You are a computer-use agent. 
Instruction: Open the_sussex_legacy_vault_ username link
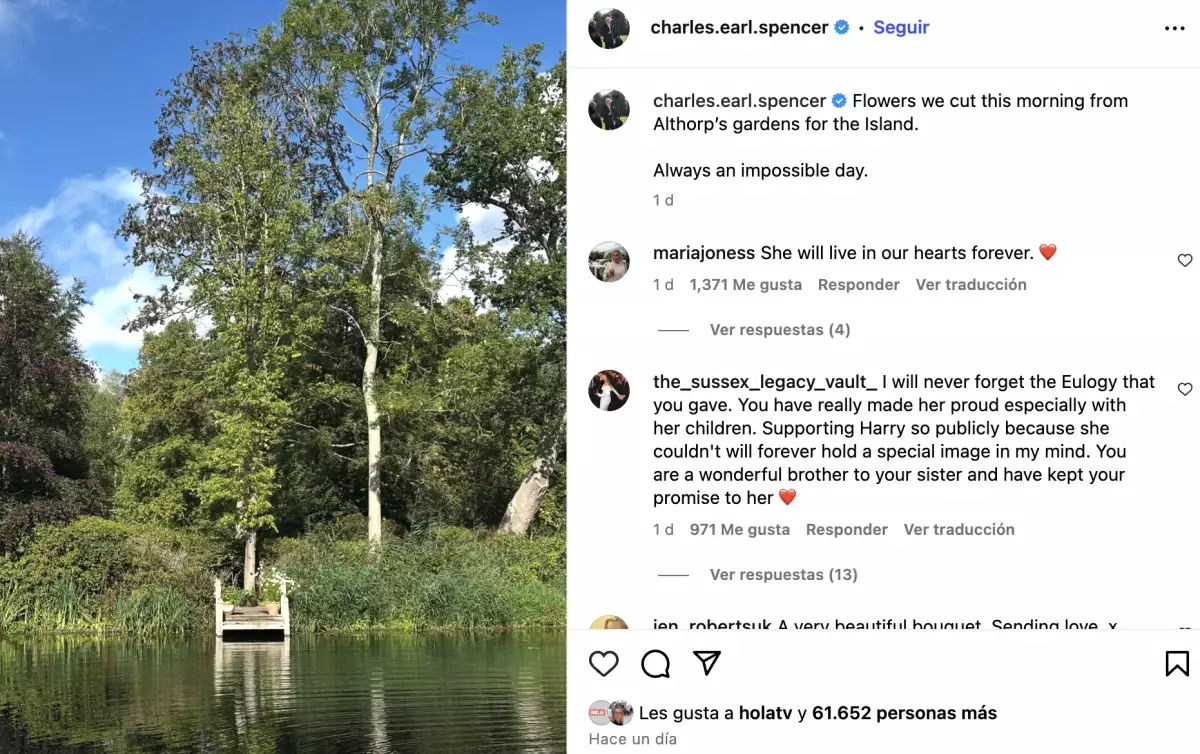[x=765, y=382]
